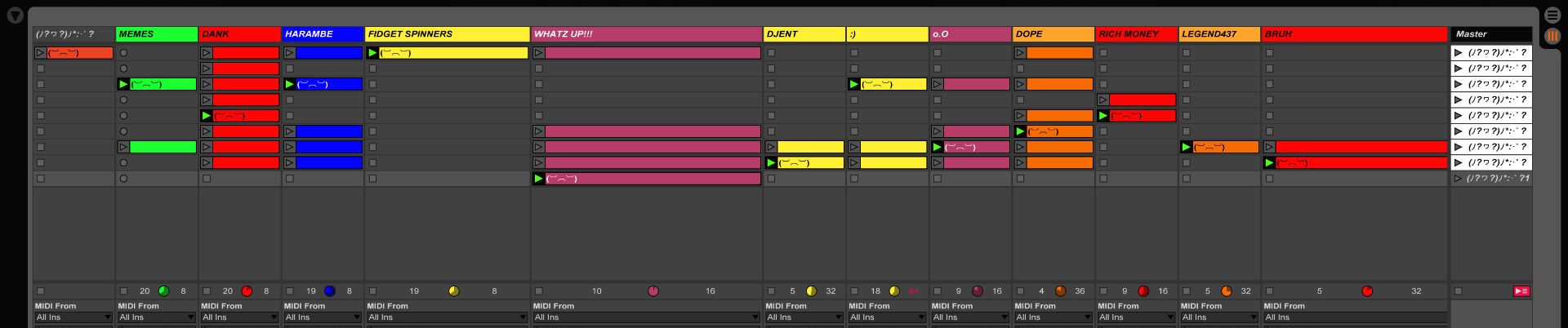
Task: Launch the playing clip in FIDGET SPINNERS track
Action: coord(373,53)
